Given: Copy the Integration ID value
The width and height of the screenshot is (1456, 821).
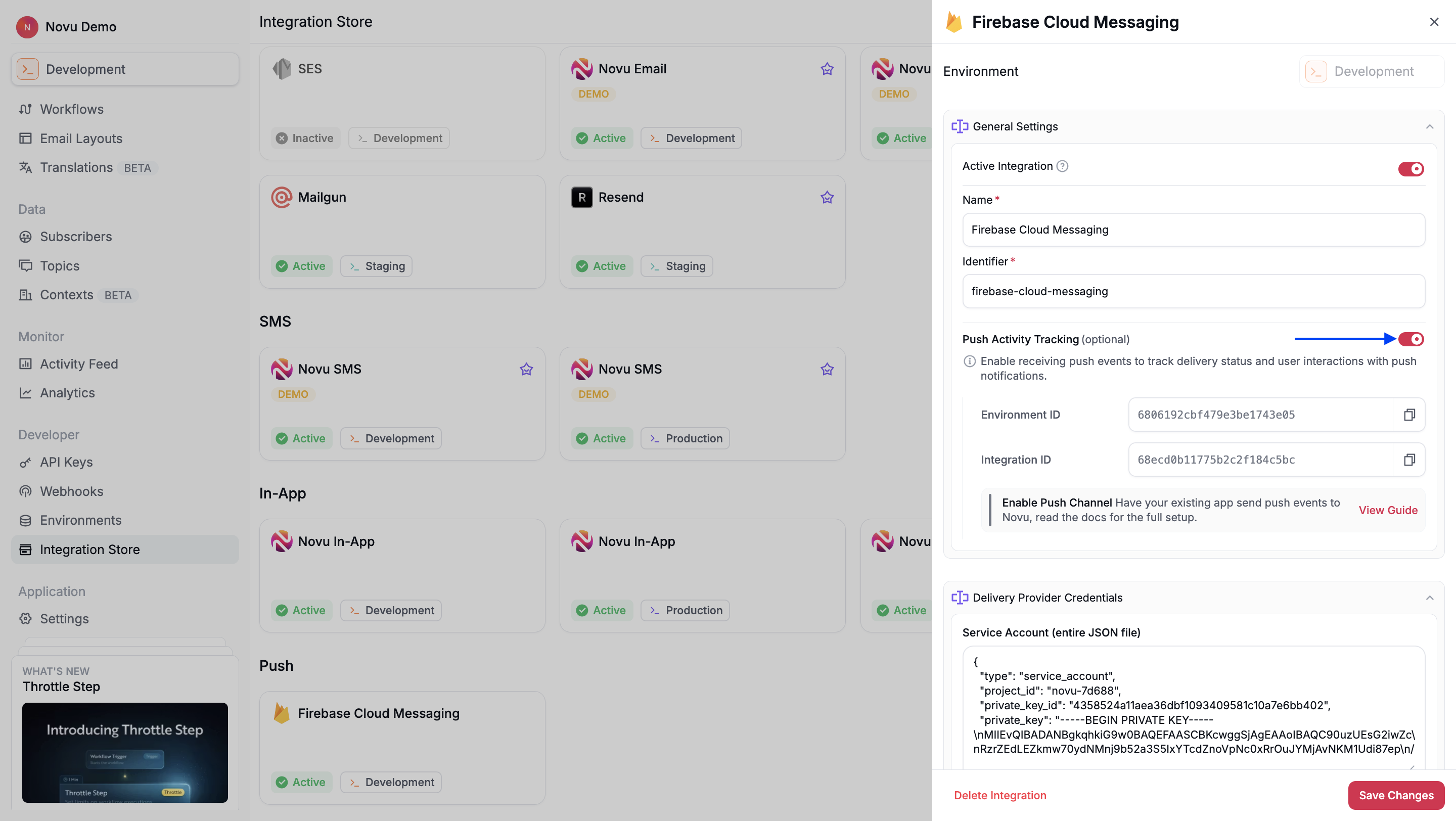Looking at the screenshot, I should [x=1409, y=460].
